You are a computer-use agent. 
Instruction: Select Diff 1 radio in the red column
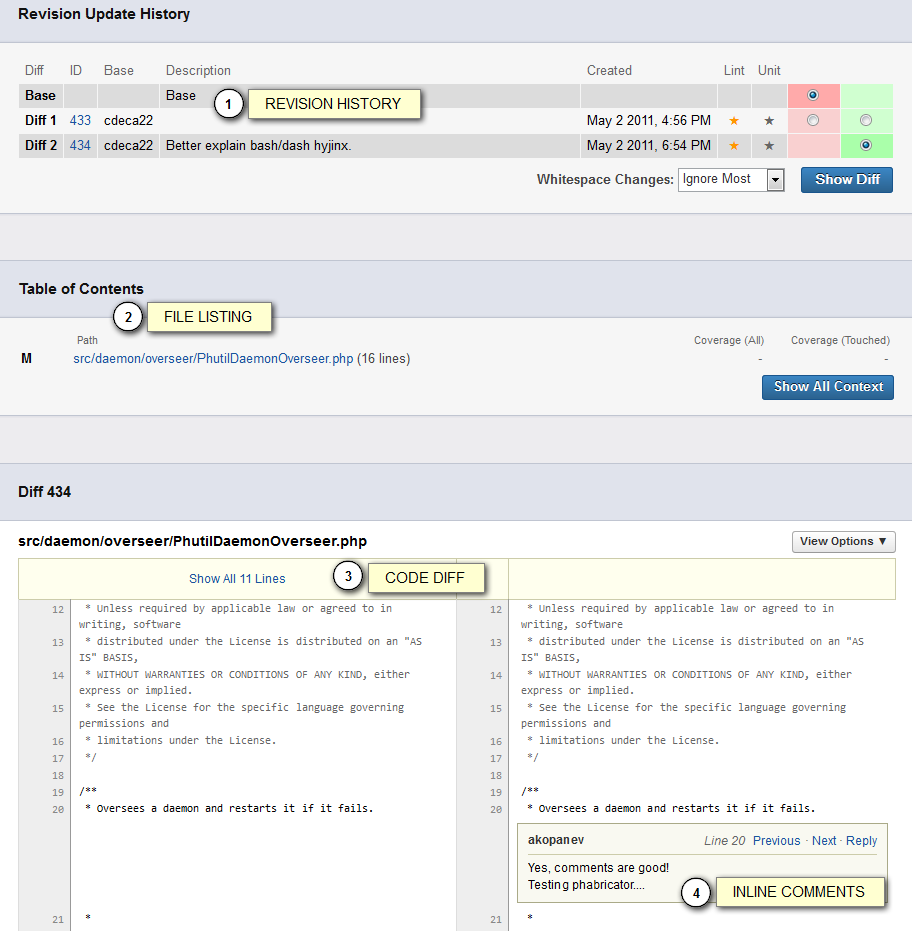(813, 120)
